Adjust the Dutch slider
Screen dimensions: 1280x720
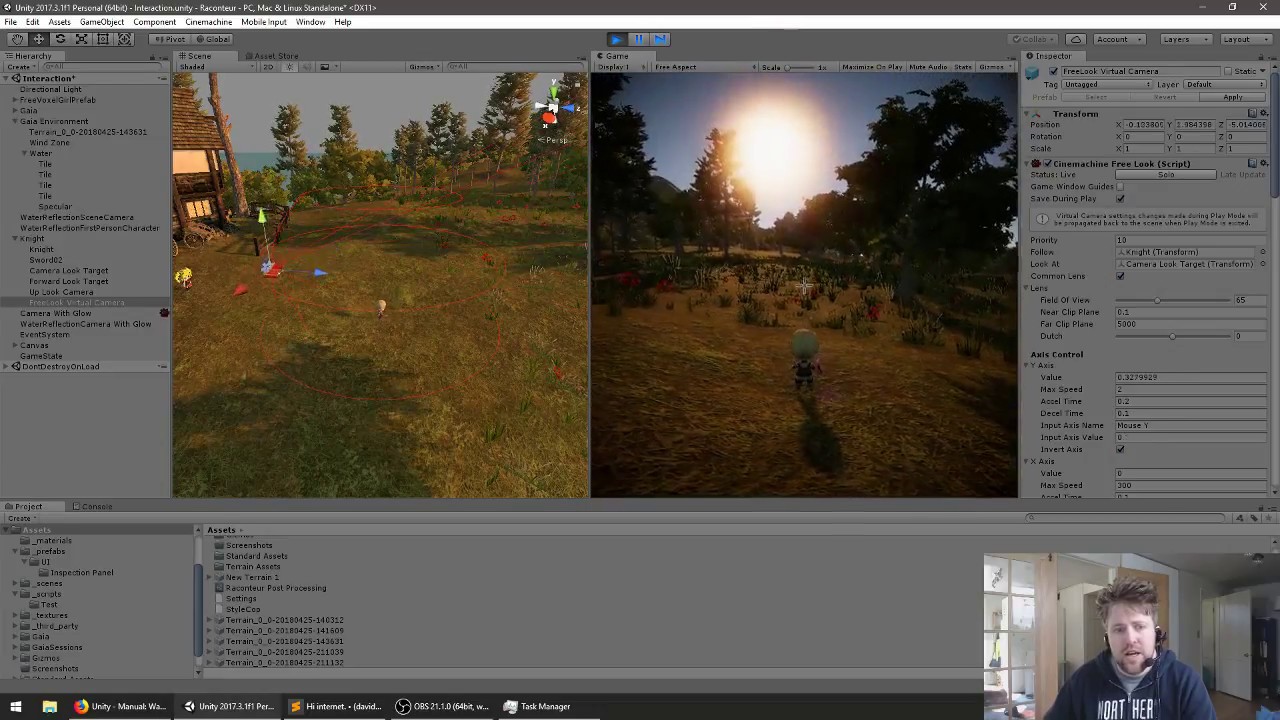pos(1172,336)
